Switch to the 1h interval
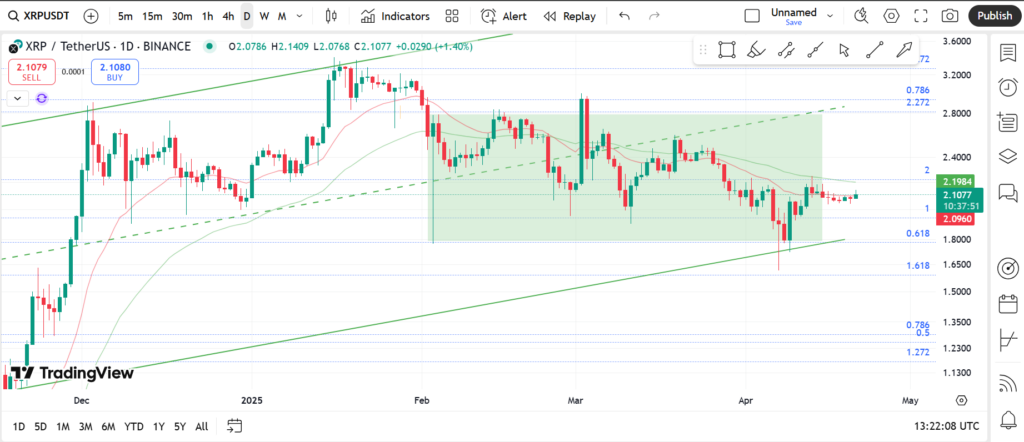Screen dimensions: 1024x442 [x=207, y=16]
